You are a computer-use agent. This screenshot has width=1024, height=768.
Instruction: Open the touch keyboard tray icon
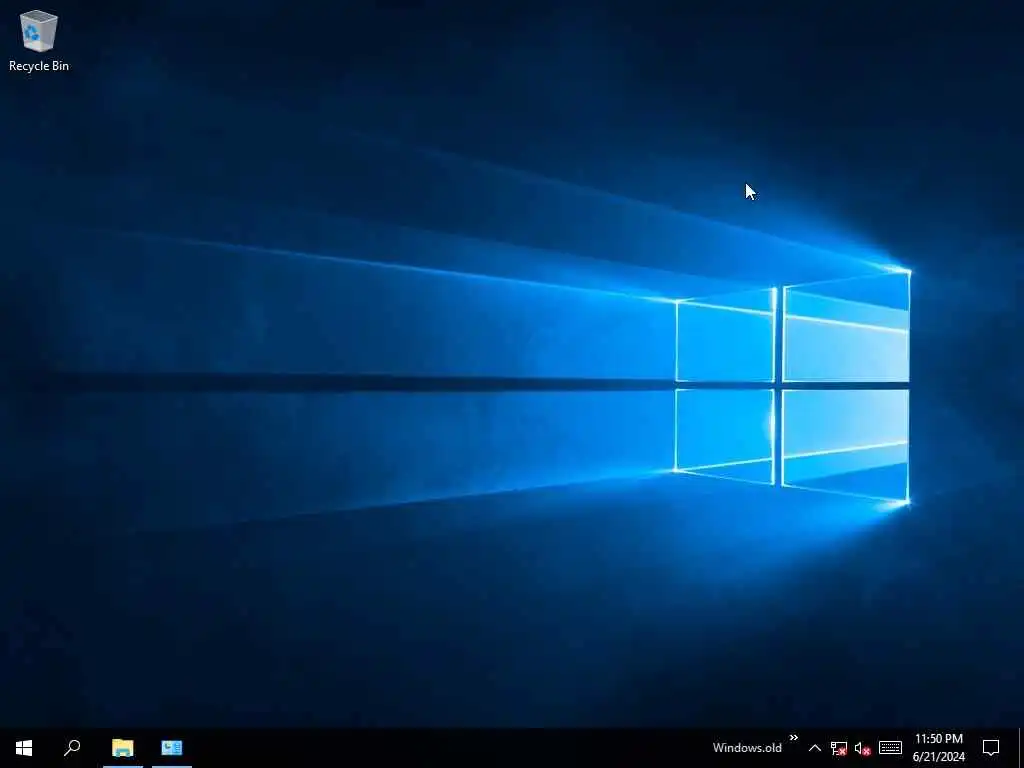point(890,748)
